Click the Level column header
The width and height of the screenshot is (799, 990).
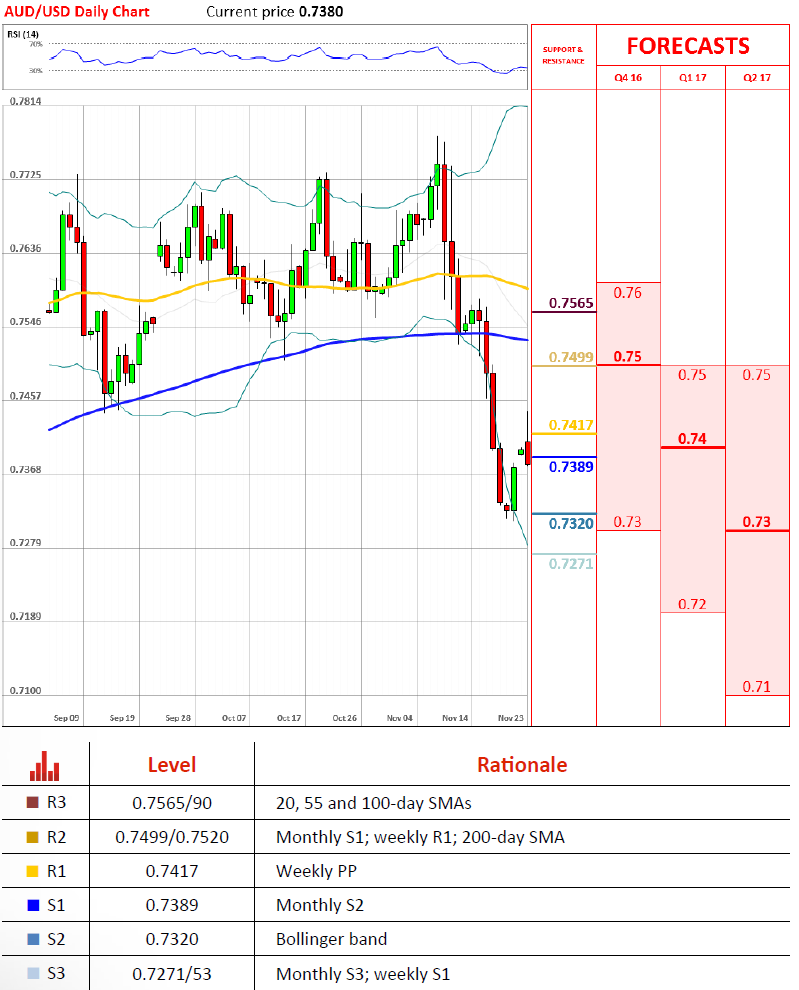coord(172,765)
